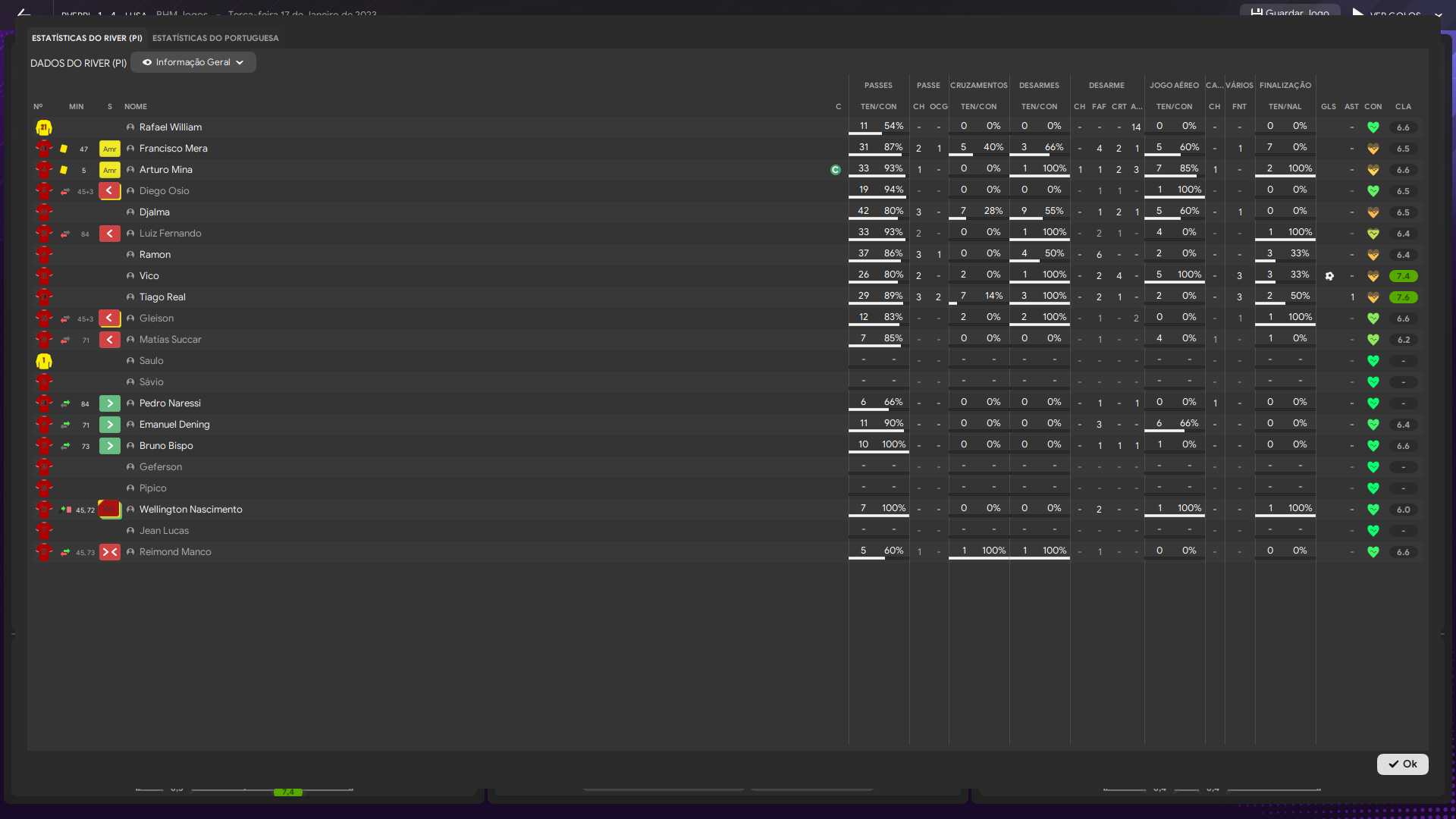This screenshot has height=819, width=1456.
Task: Click Tiago Real's 14% crossing value
Action: (993, 296)
